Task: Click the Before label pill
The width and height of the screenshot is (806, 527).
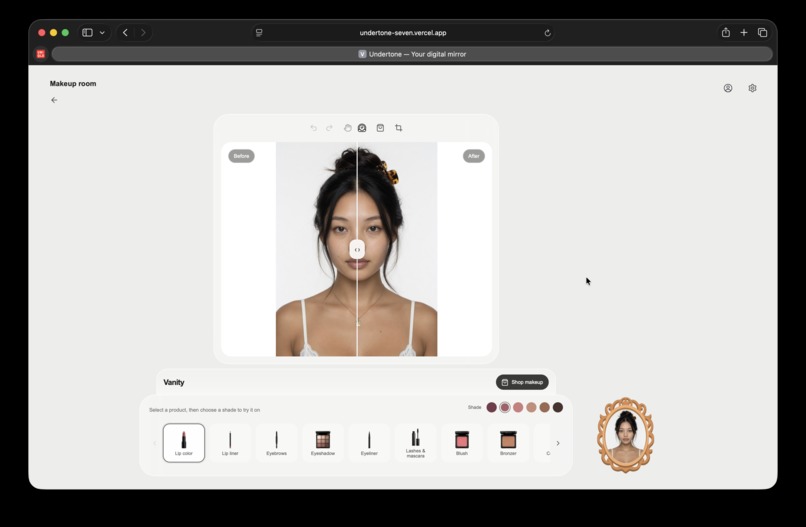Action: (x=241, y=156)
